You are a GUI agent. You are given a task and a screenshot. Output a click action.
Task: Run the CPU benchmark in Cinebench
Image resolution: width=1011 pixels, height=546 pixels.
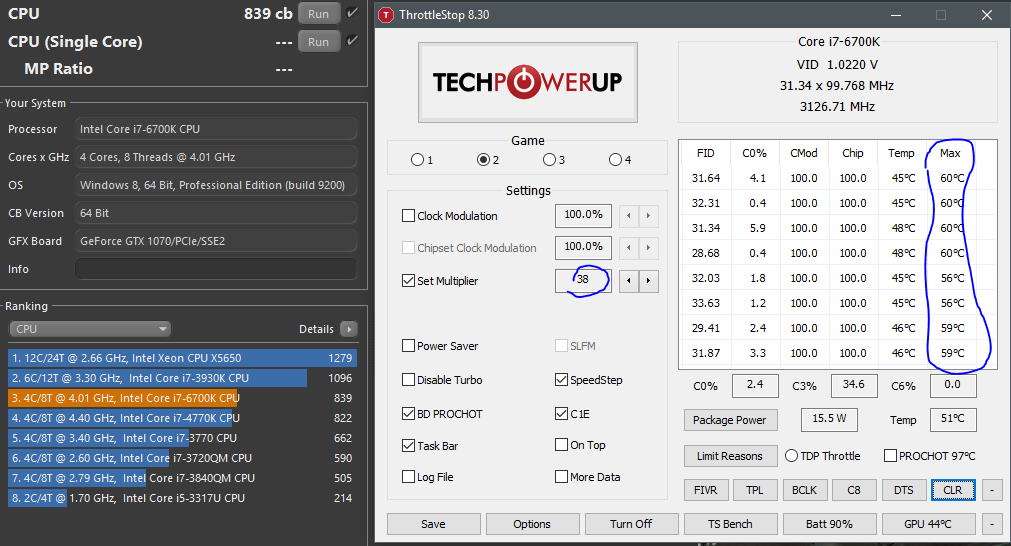tap(319, 14)
